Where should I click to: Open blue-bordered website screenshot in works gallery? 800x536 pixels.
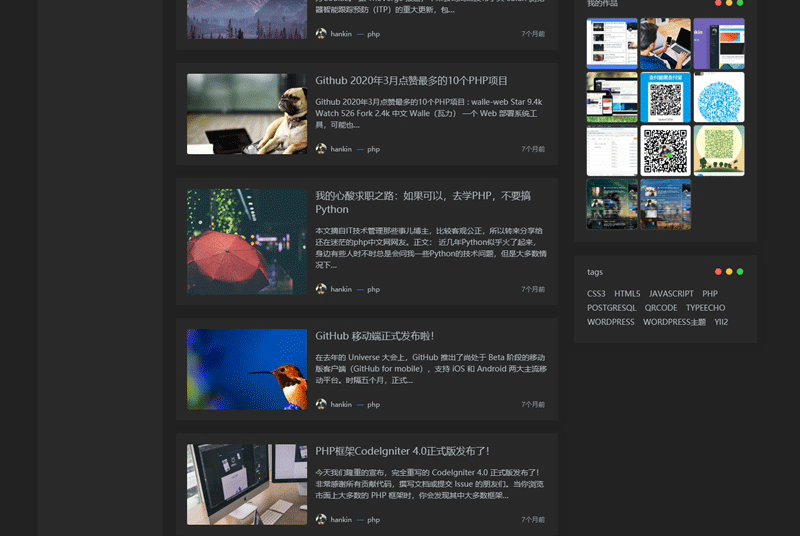coord(612,43)
